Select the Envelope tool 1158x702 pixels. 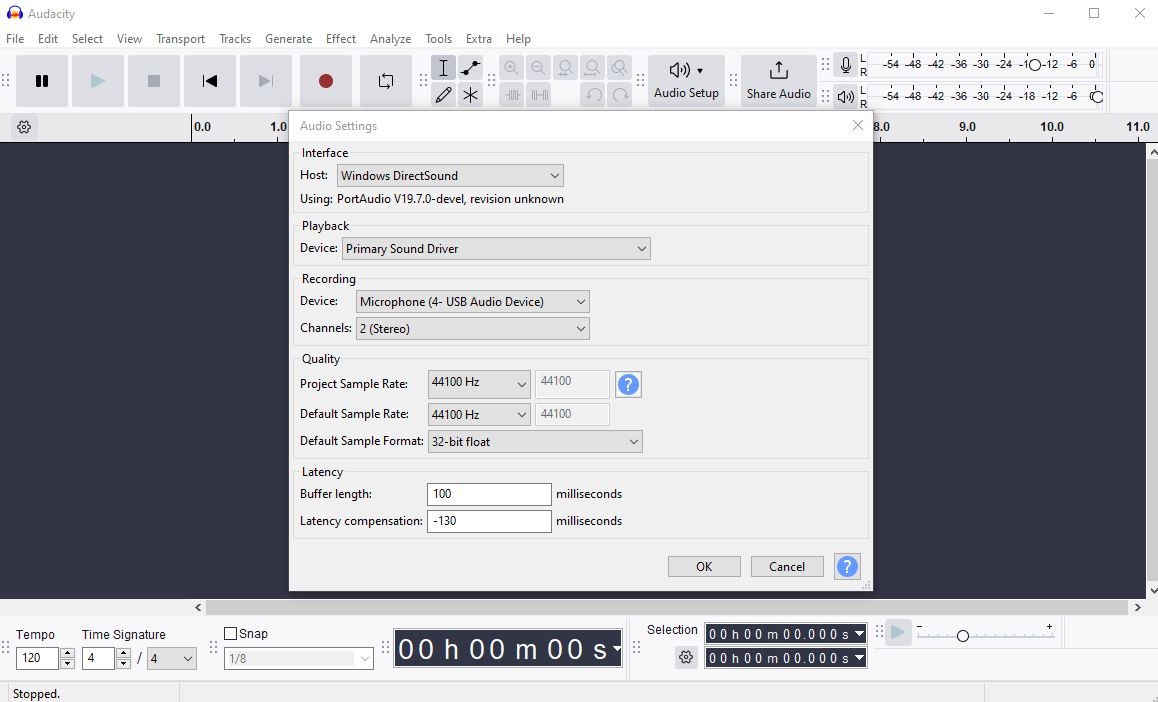470,68
